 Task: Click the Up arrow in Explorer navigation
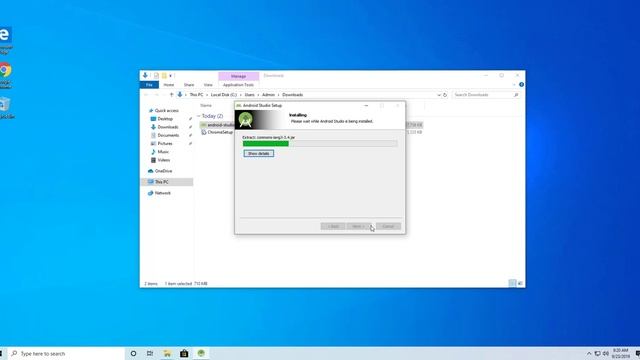tap(171, 95)
